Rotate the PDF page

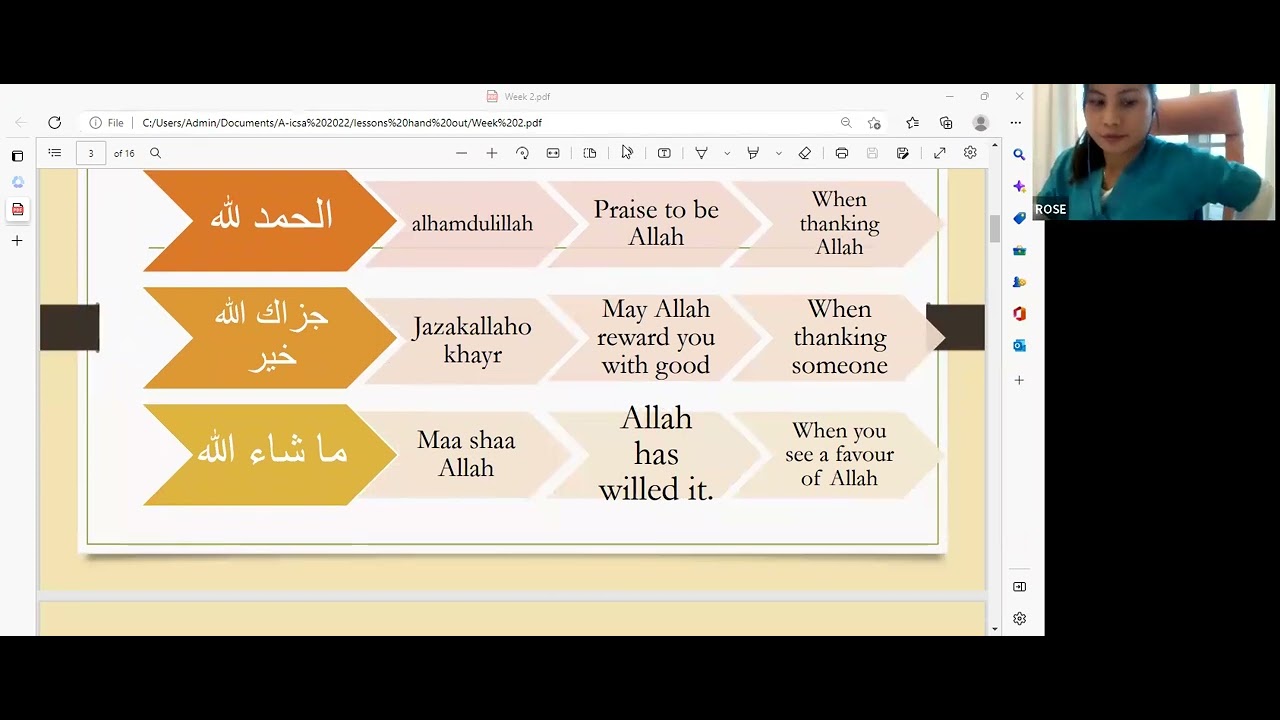522,153
